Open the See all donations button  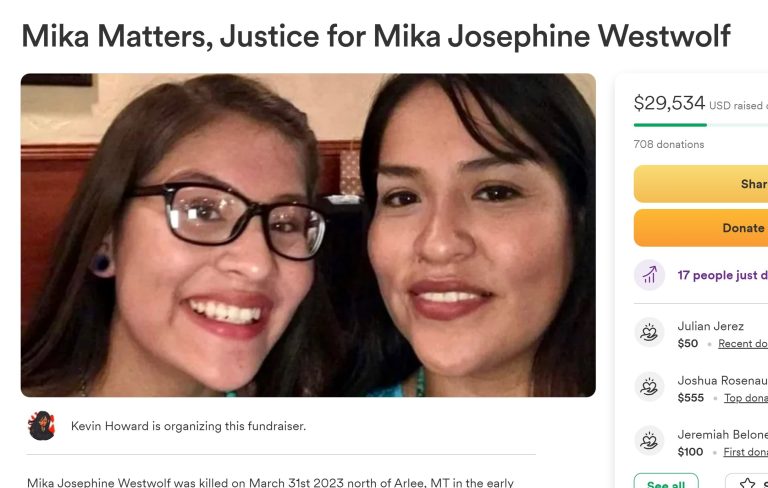(666, 481)
